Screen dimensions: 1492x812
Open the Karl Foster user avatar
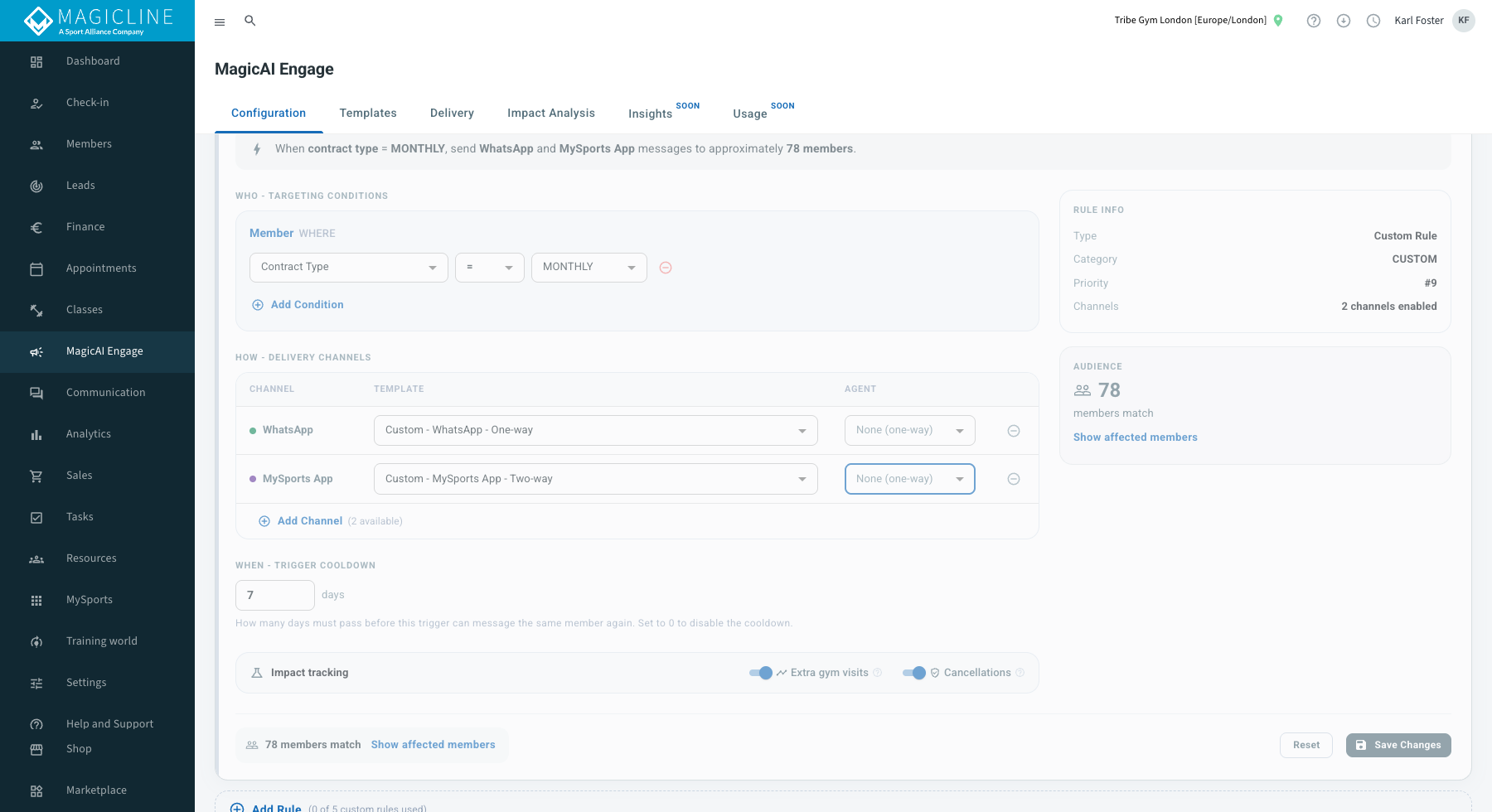point(1464,21)
